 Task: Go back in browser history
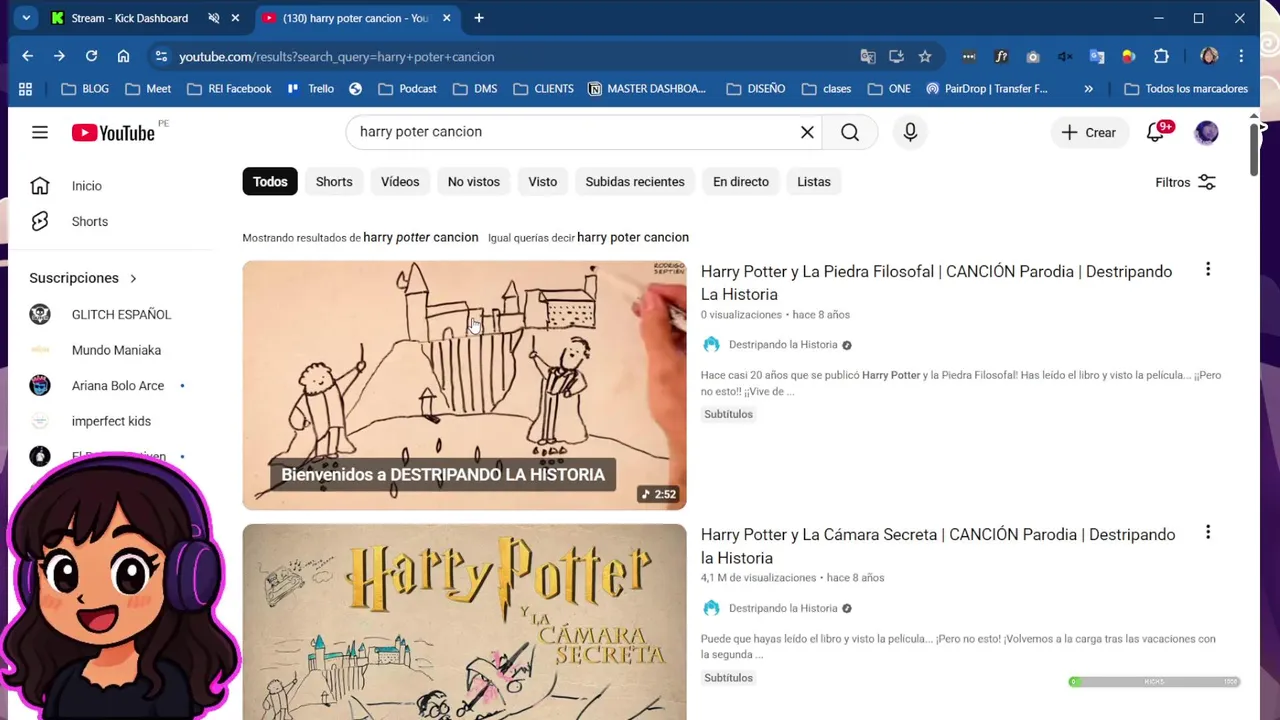click(27, 56)
